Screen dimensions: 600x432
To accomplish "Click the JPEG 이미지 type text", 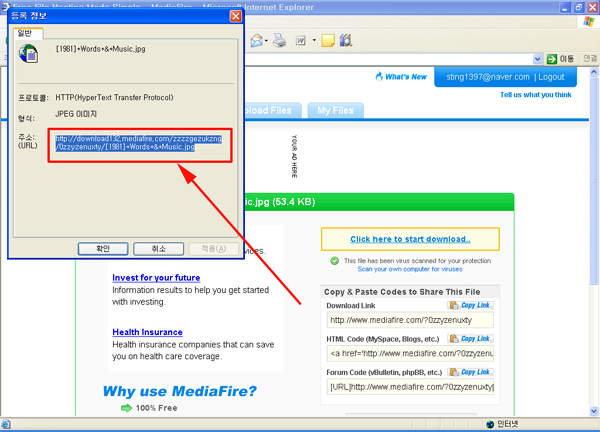I will tap(76, 114).
